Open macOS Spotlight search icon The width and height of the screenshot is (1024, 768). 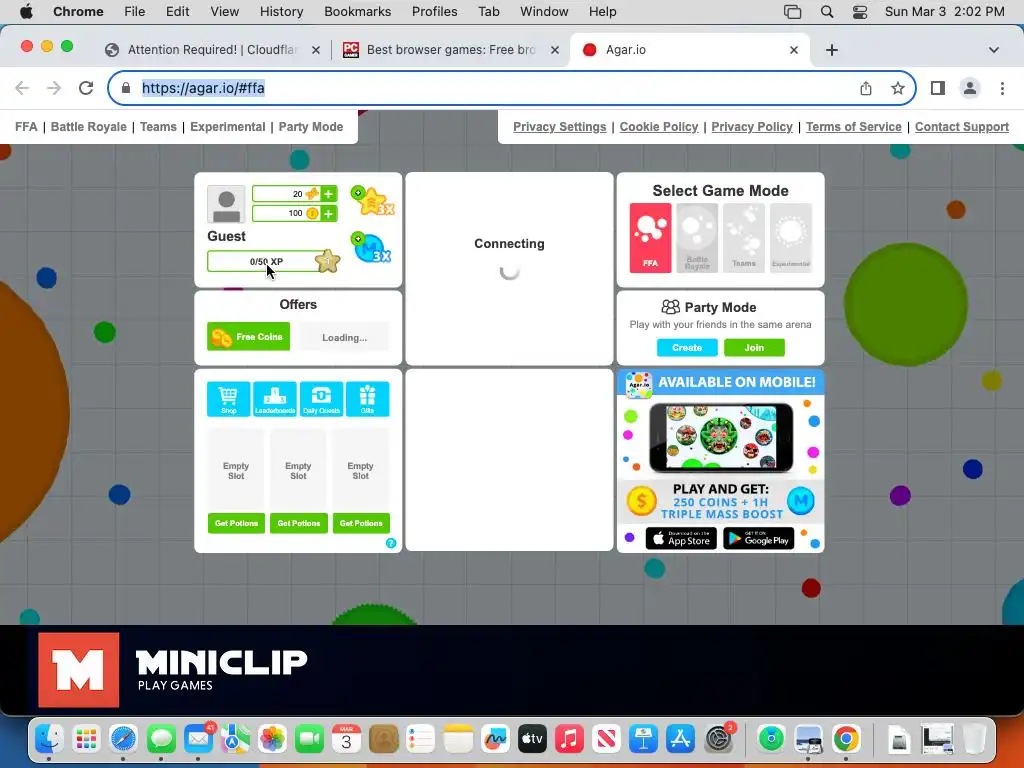827,12
